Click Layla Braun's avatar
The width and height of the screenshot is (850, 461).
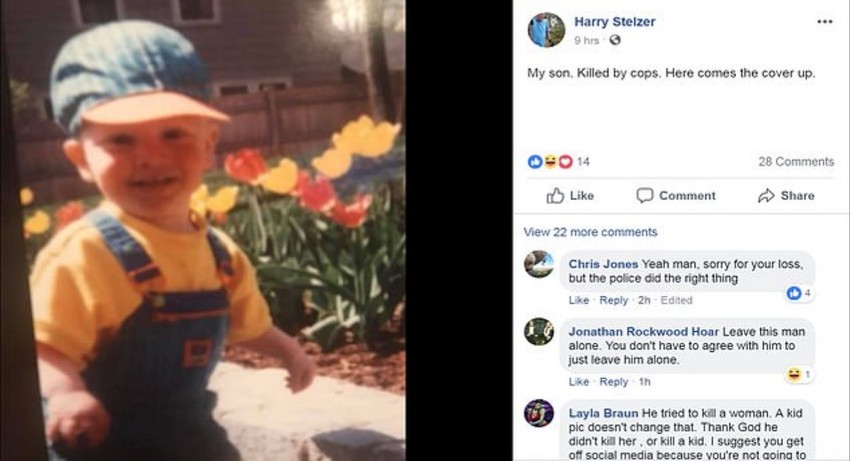[539, 412]
